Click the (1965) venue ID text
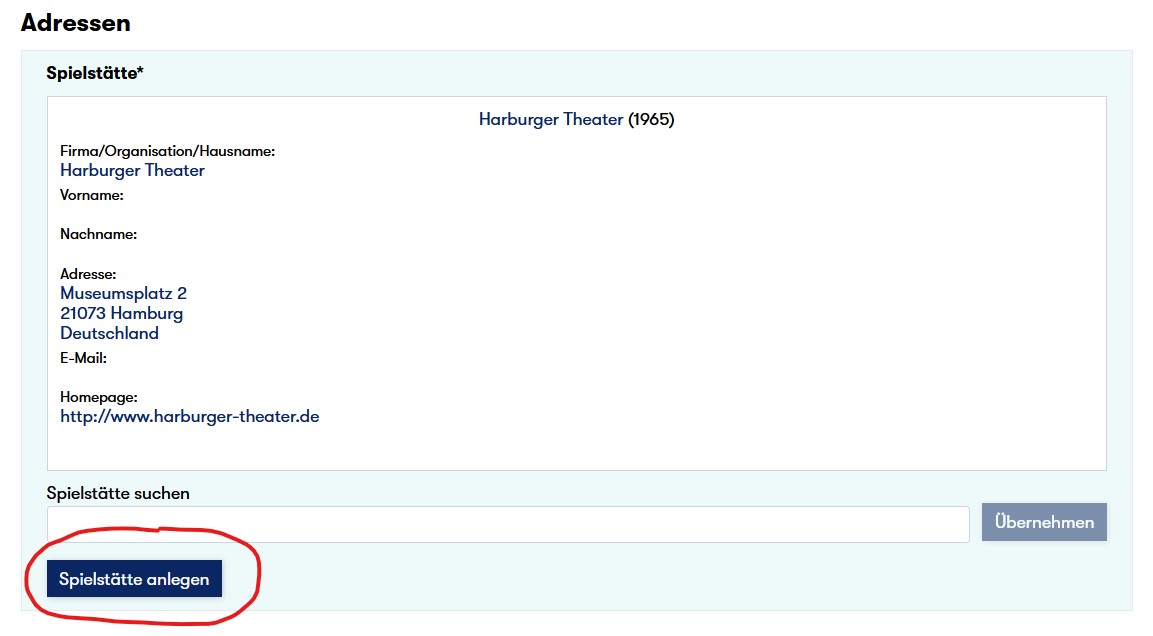1153x636 pixels. (651, 120)
